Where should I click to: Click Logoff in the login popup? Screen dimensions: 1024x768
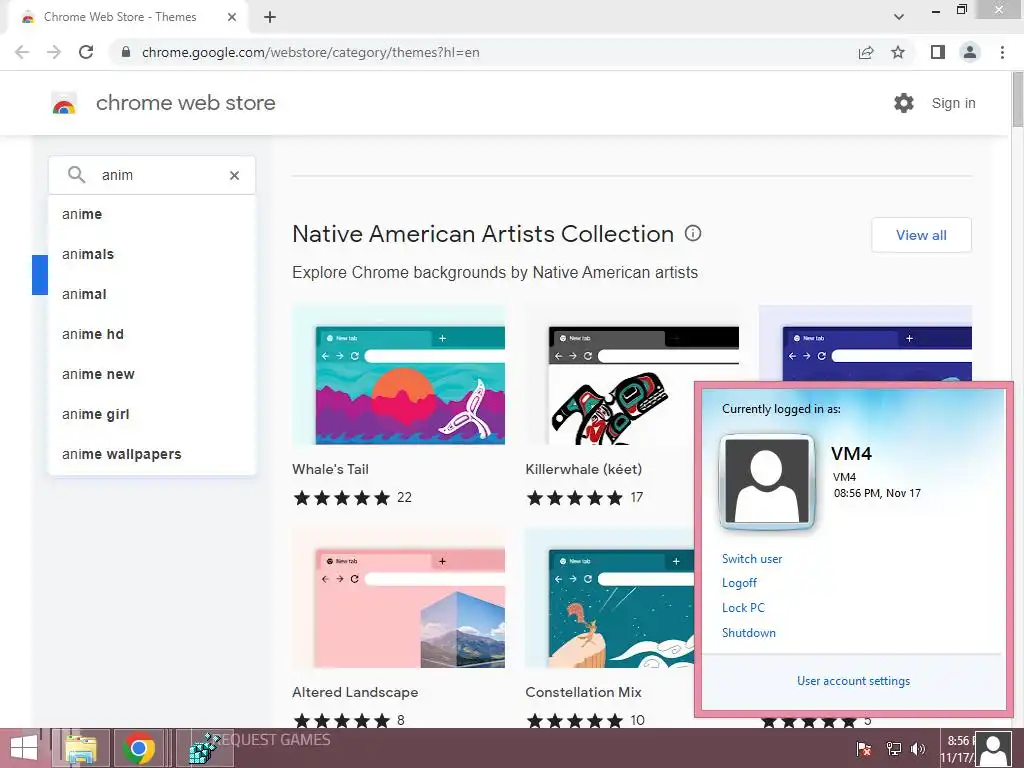[x=739, y=583]
